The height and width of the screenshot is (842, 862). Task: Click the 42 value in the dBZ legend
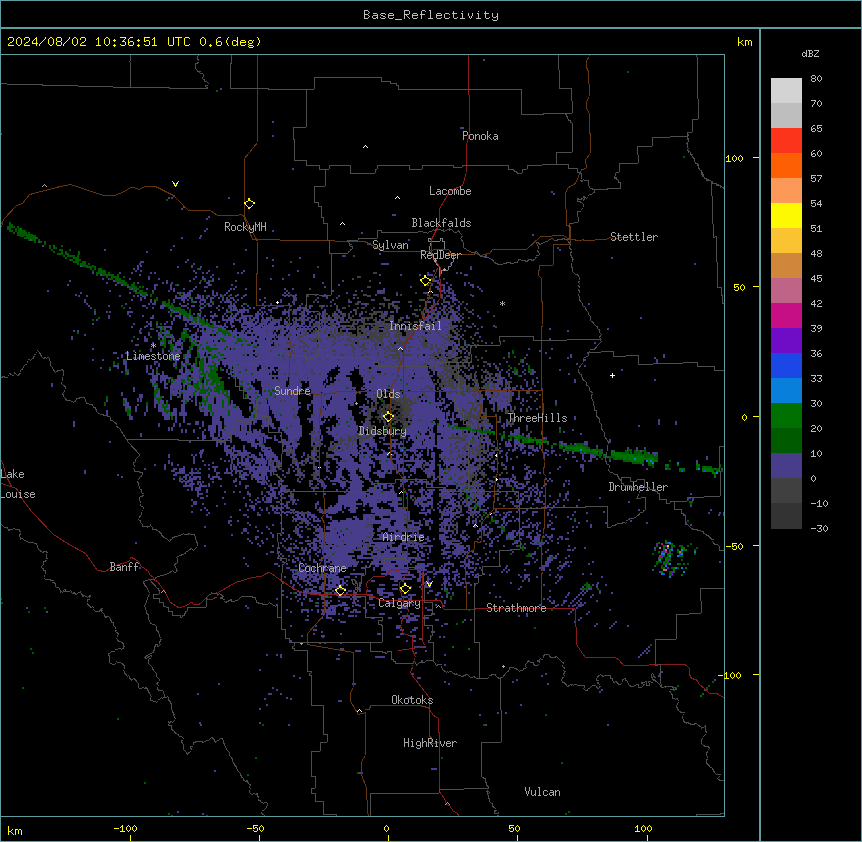pyautogui.click(x=816, y=303)
